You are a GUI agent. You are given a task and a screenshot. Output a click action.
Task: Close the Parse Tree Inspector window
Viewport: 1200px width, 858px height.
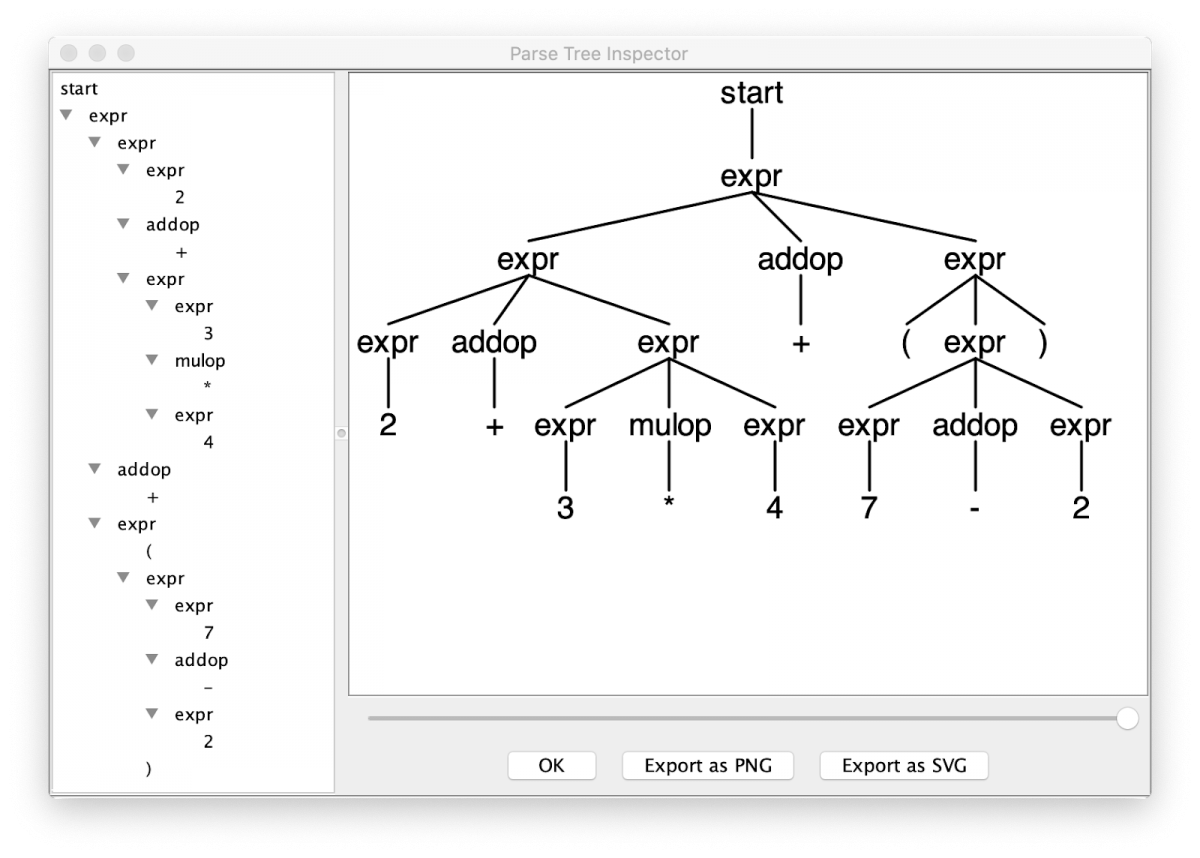point(69,53)
